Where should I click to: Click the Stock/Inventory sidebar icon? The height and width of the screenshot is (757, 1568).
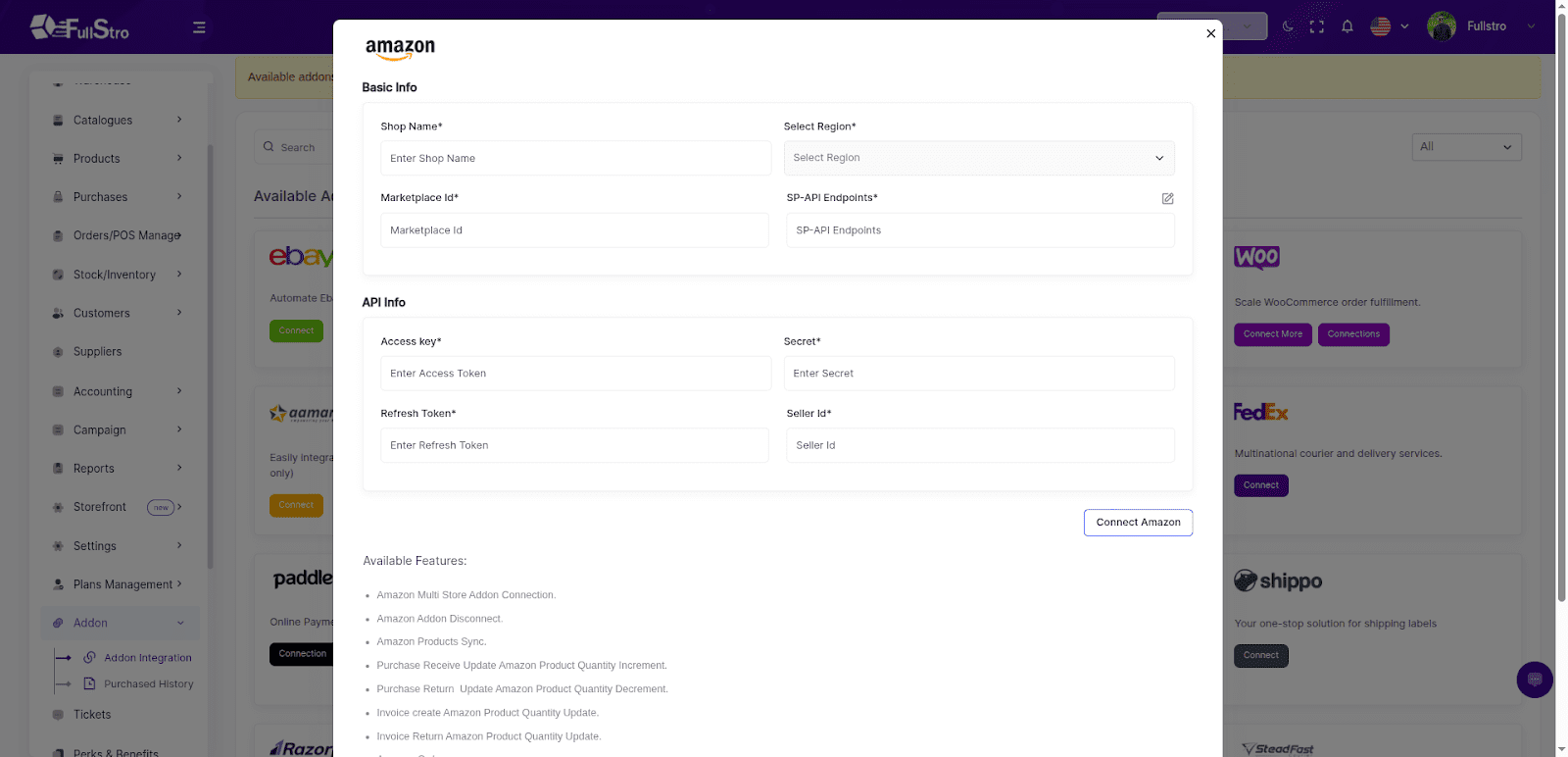click(x=58, y=275)
